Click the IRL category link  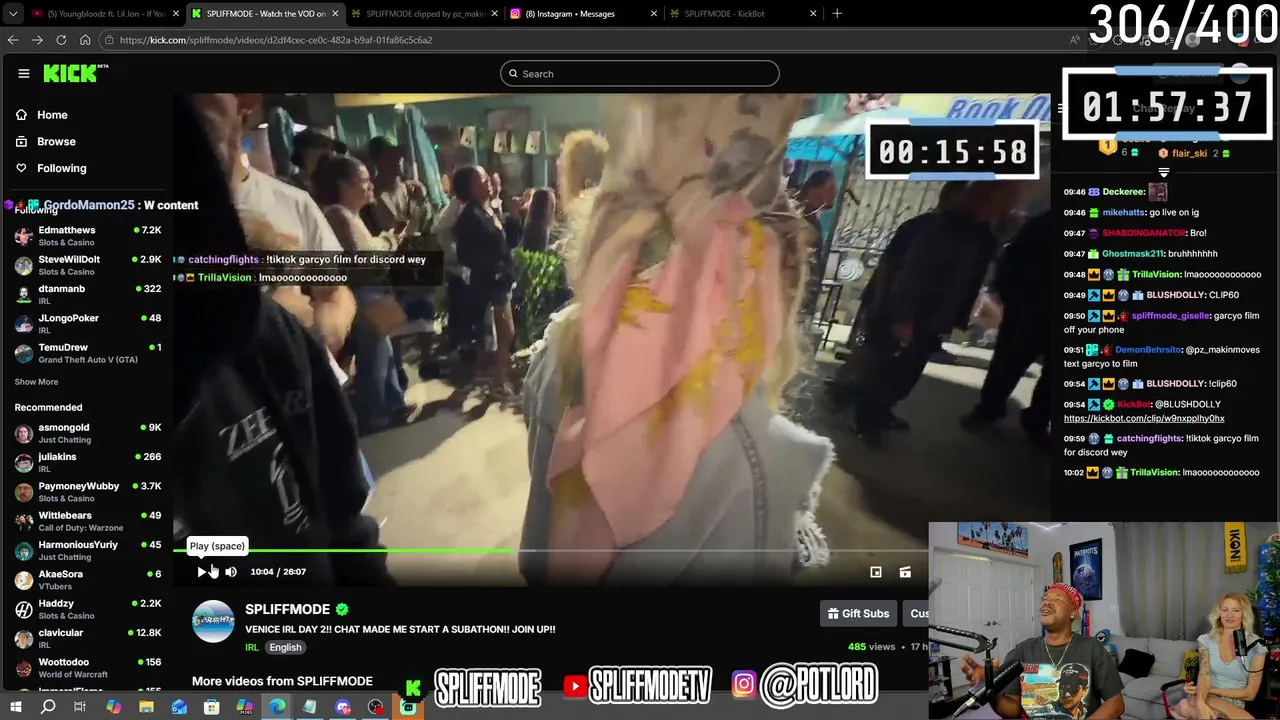(x=252, y=647)
